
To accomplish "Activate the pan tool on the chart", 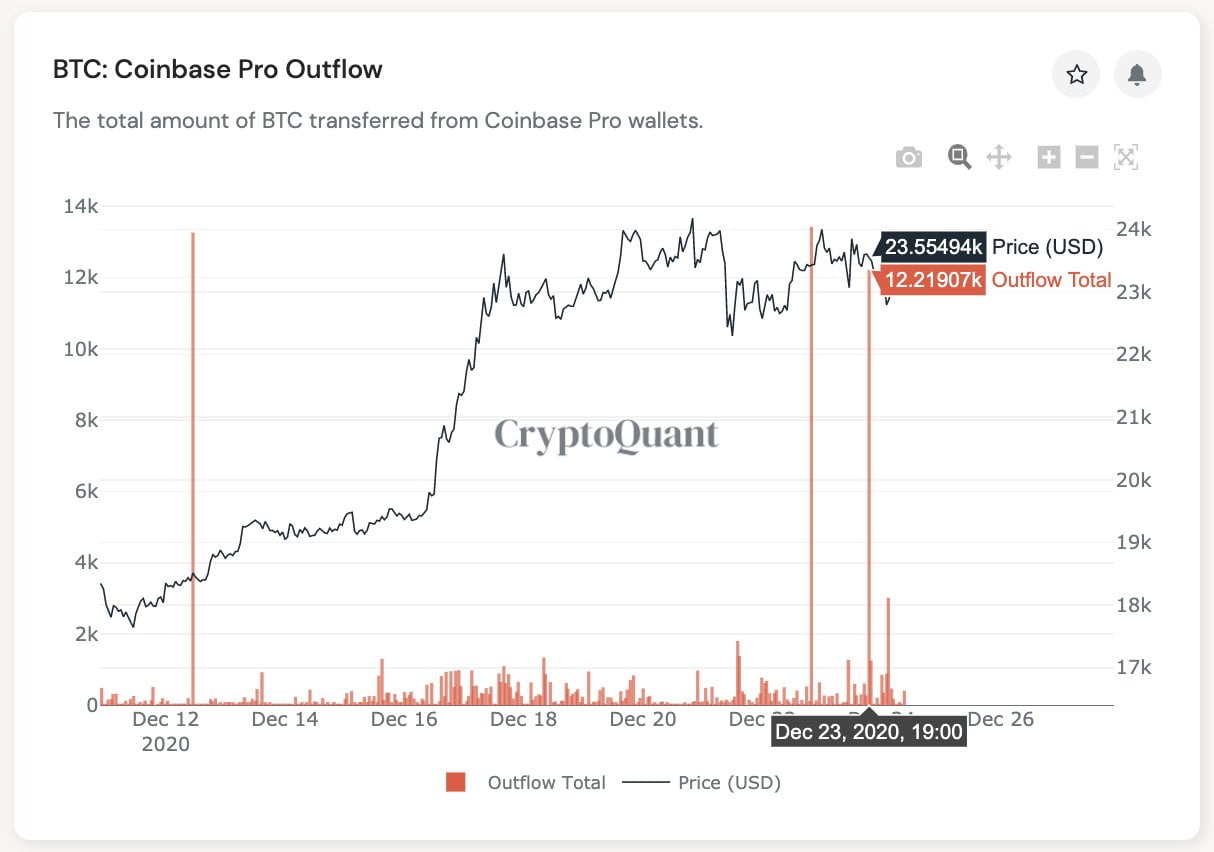I will [x=999, y=157].
